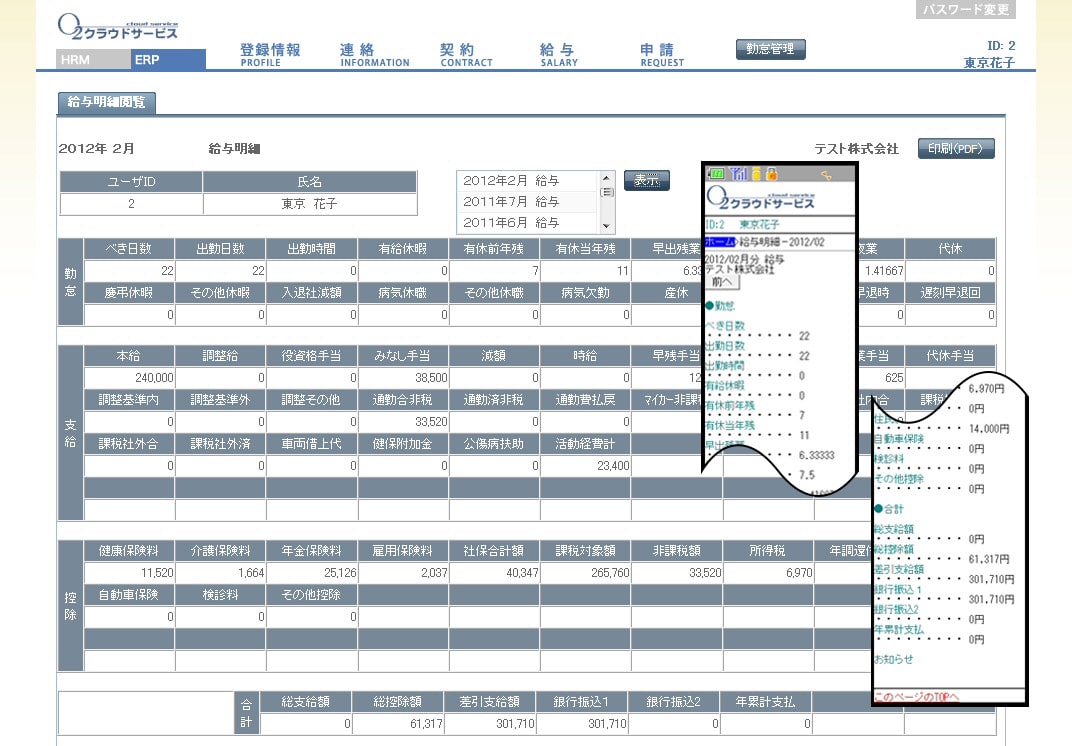Click the 給与明細閲覧 tab label
The image size is (1072, 746).
107,103
